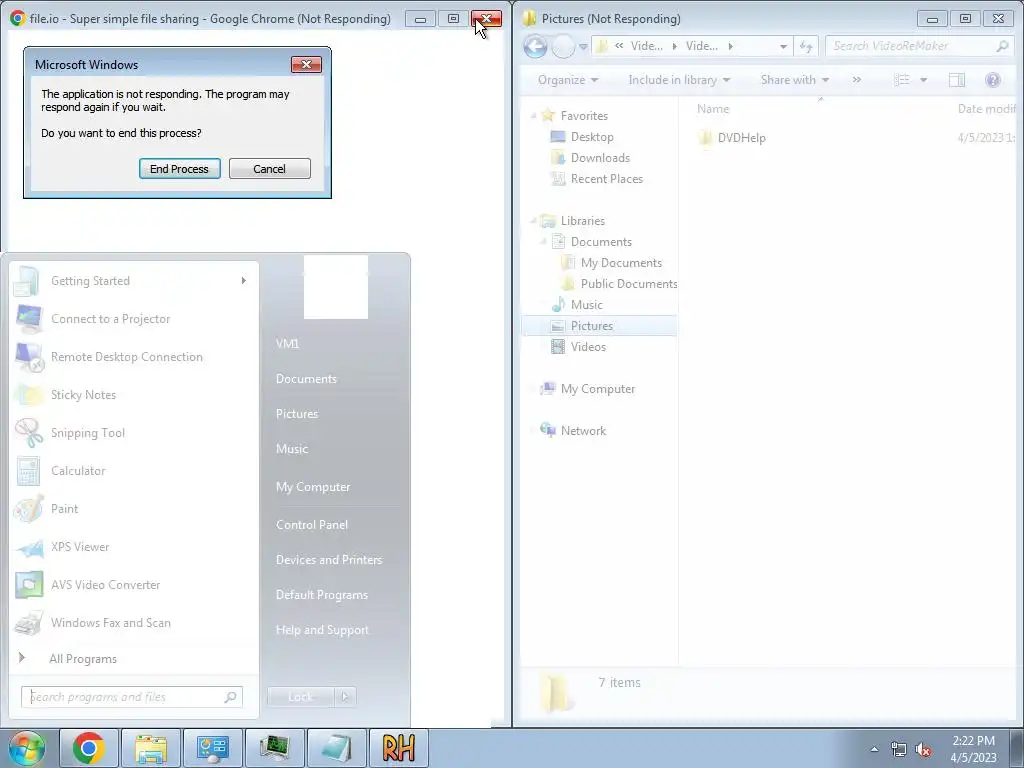This screenshot has width=1024, height=768.
Task: Click the Snipping Tool scissors icon
Action: (x=29, y=432)
